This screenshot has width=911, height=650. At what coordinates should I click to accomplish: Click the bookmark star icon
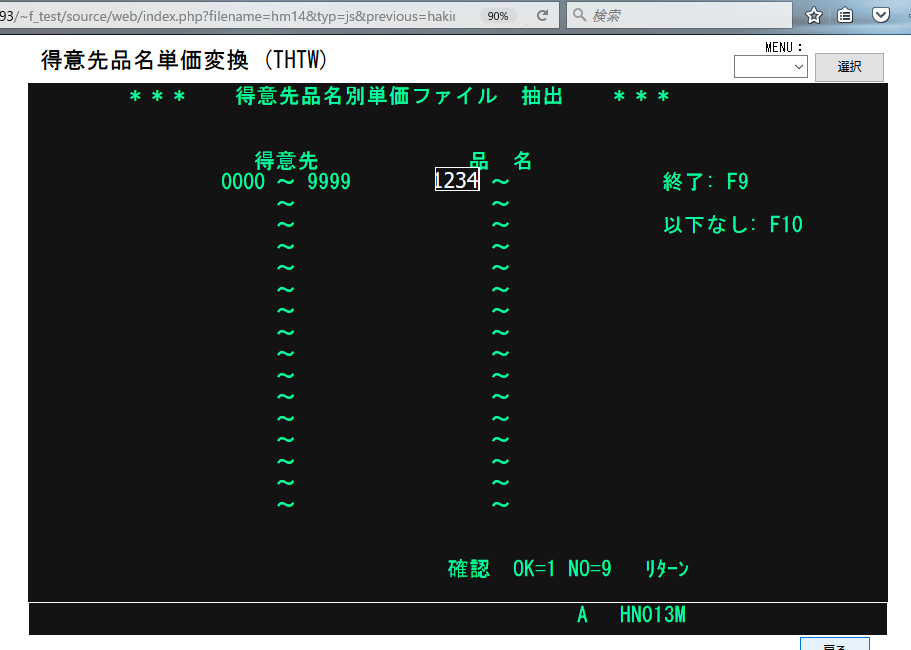(x=814, y=16)
